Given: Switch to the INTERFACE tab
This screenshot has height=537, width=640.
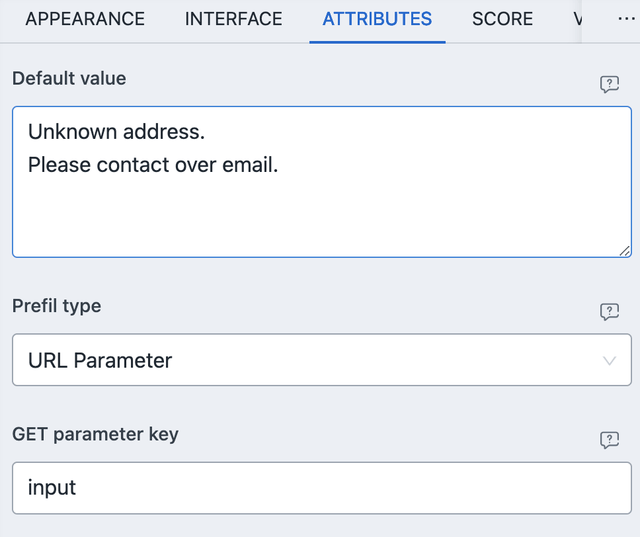Looking at the screenshot, I should pos(233,19).
